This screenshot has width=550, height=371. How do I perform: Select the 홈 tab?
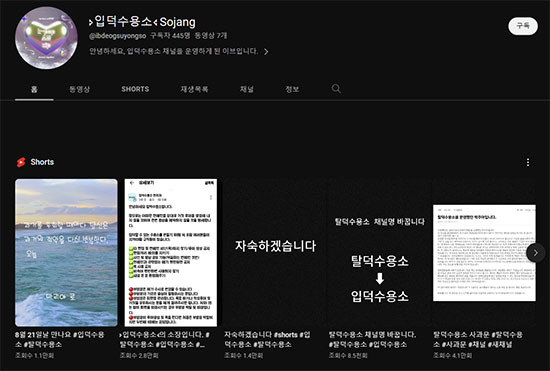(34, 89)
